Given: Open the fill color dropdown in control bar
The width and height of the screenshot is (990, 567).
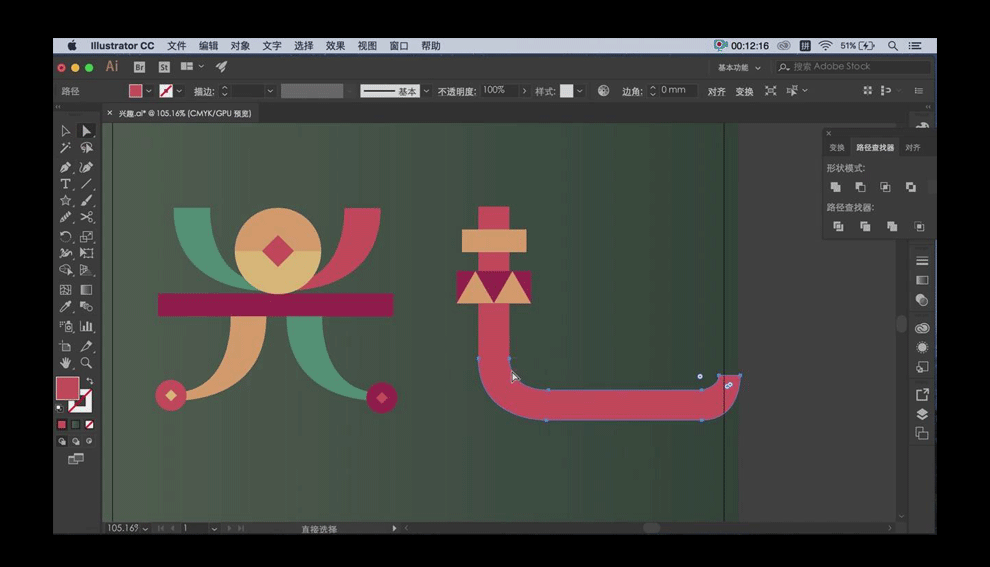Looking at the screenshot, I should [149, 91].
